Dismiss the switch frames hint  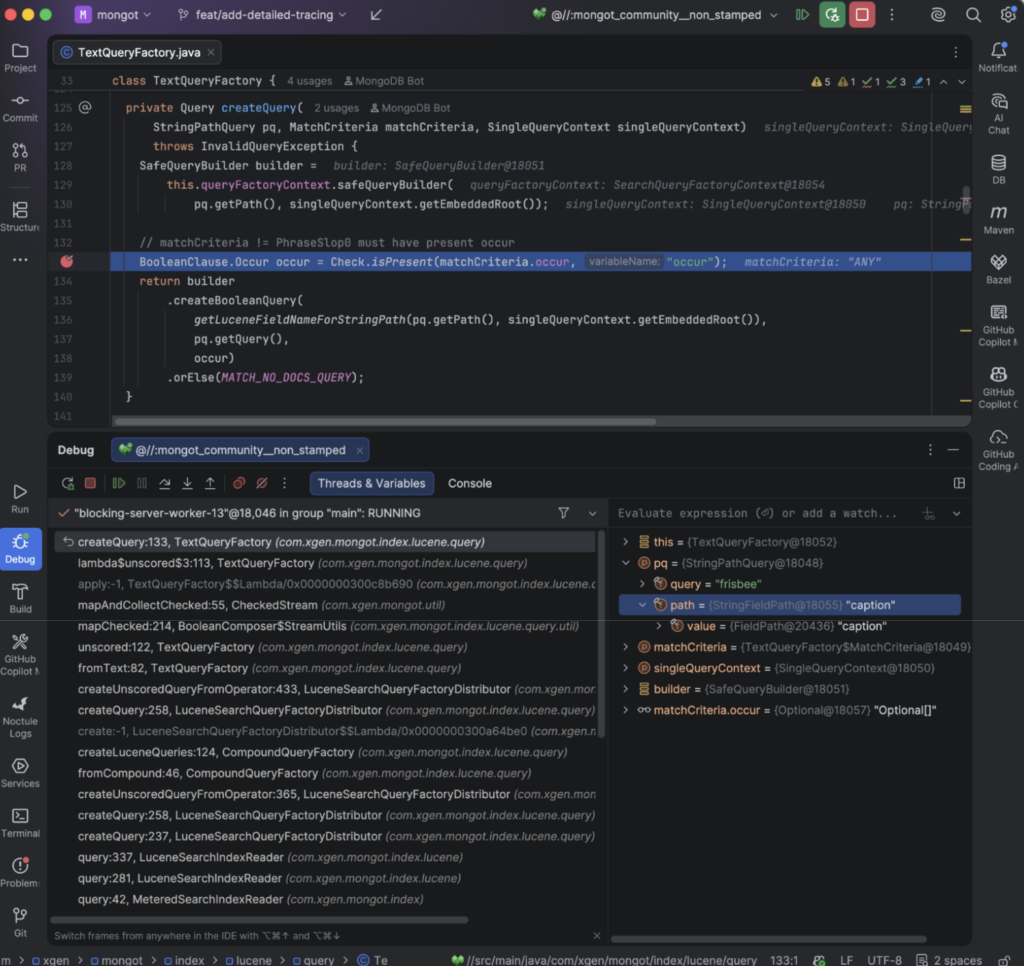596,936
